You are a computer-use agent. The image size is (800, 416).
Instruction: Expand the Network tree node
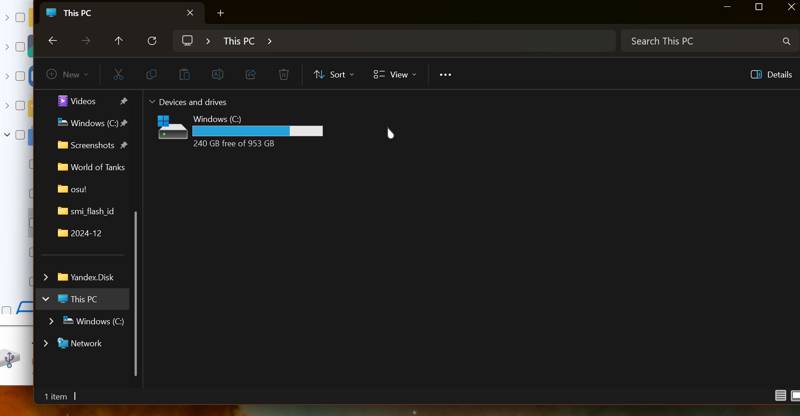point(46,344)
